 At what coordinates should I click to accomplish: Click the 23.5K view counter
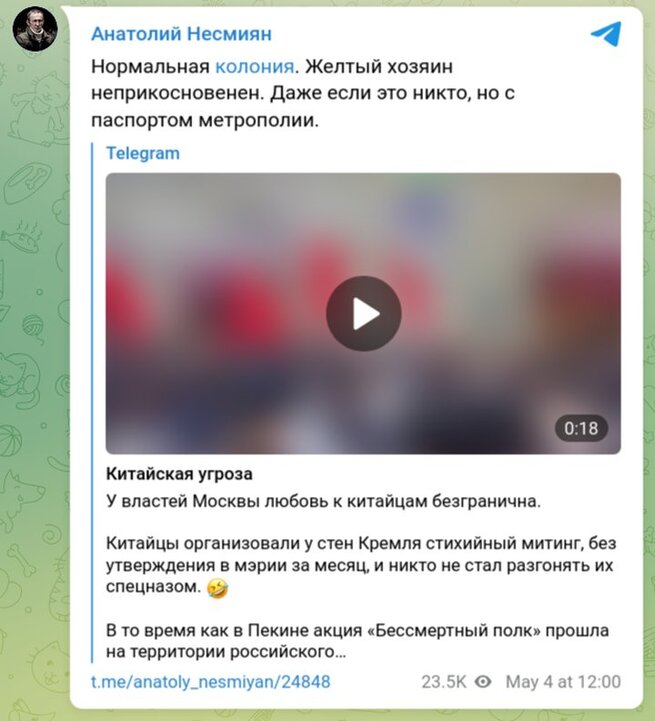443,681
